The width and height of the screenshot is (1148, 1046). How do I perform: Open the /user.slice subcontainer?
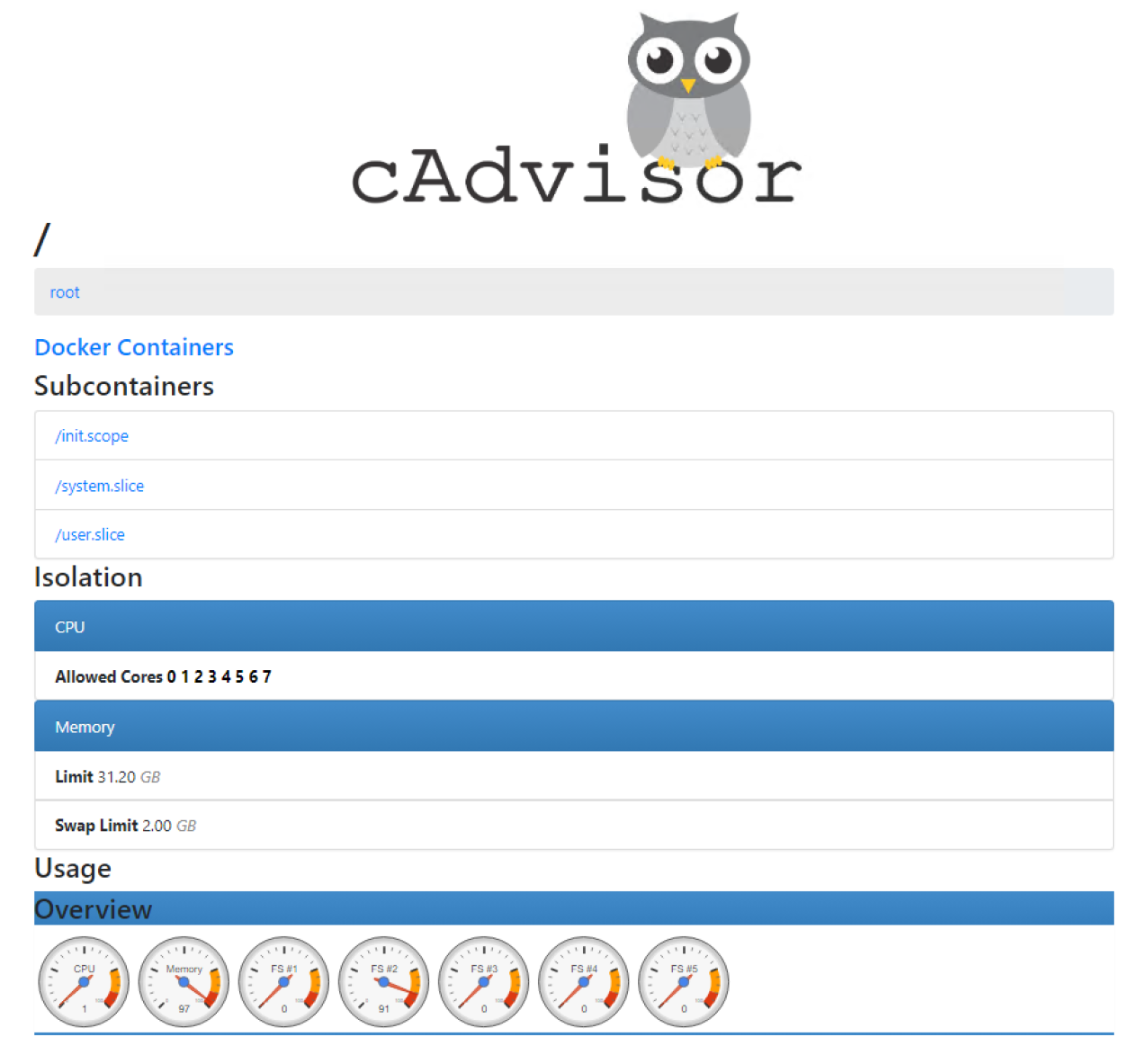coord(90,534)
